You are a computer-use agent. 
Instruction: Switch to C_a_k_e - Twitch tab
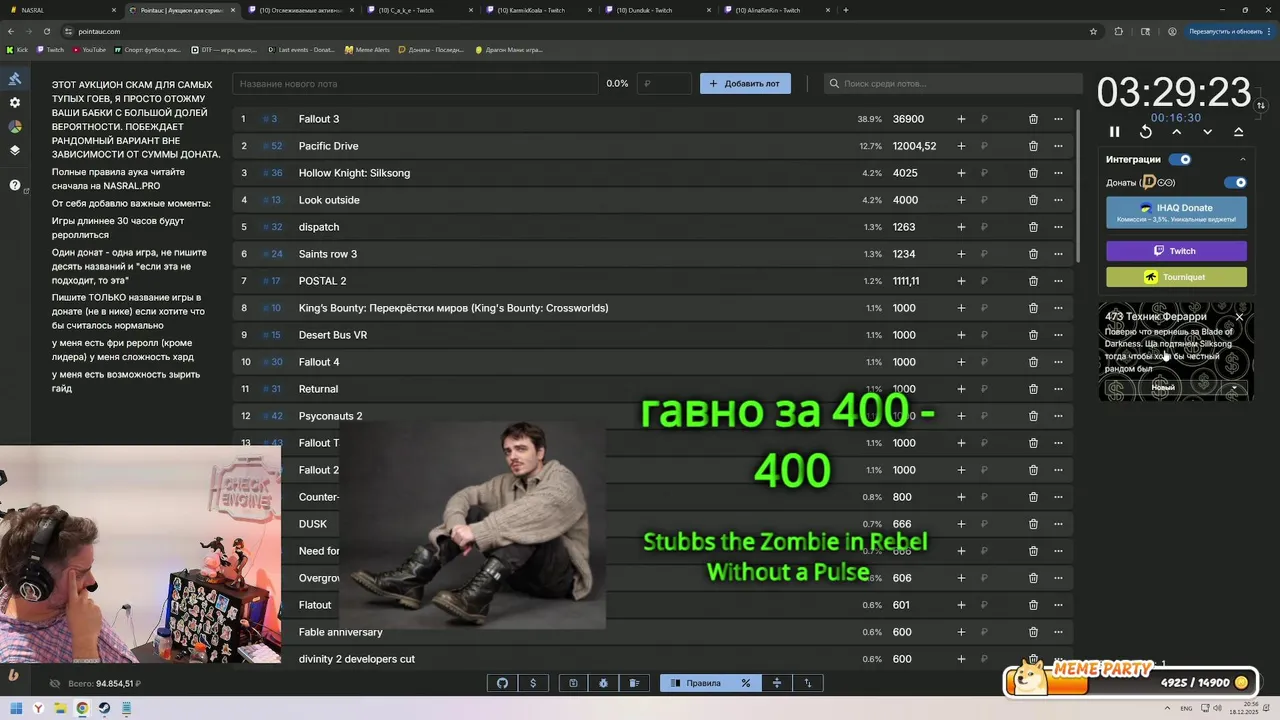click(420, 10)
